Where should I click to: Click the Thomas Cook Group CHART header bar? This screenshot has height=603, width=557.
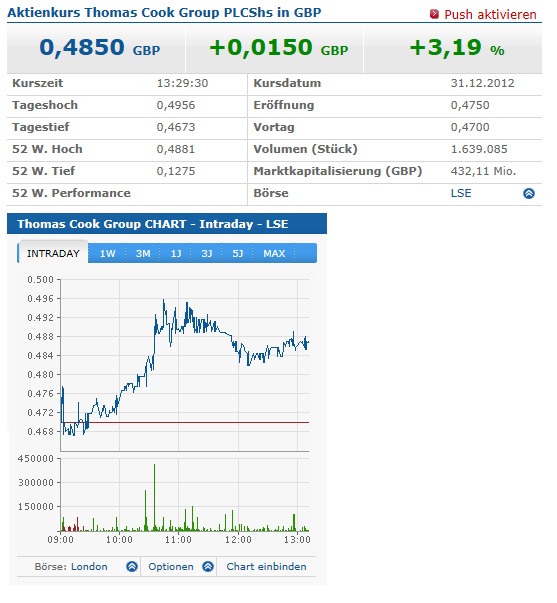167,223
